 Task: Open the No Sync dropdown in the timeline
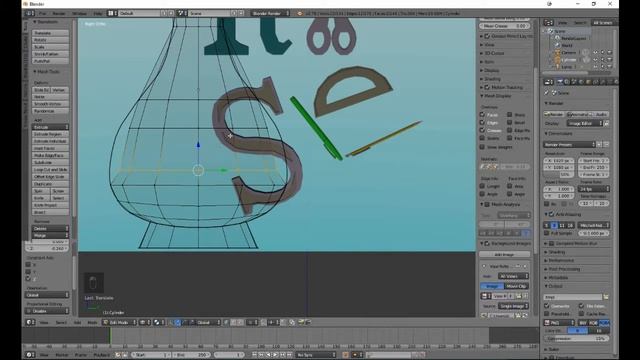(316, 355)
